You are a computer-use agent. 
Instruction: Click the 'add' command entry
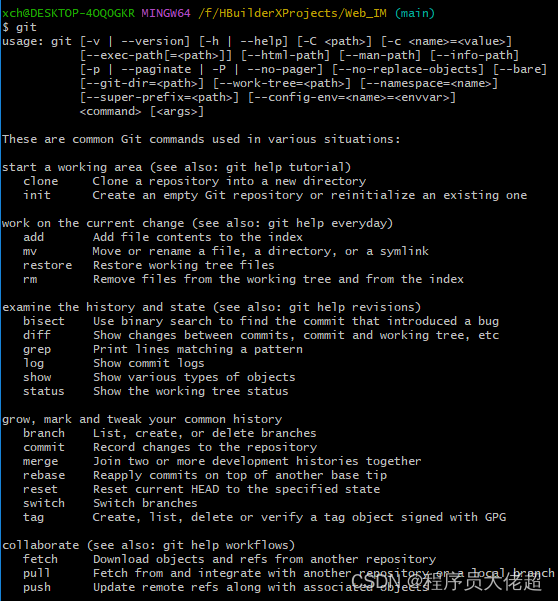coord(33,237)
